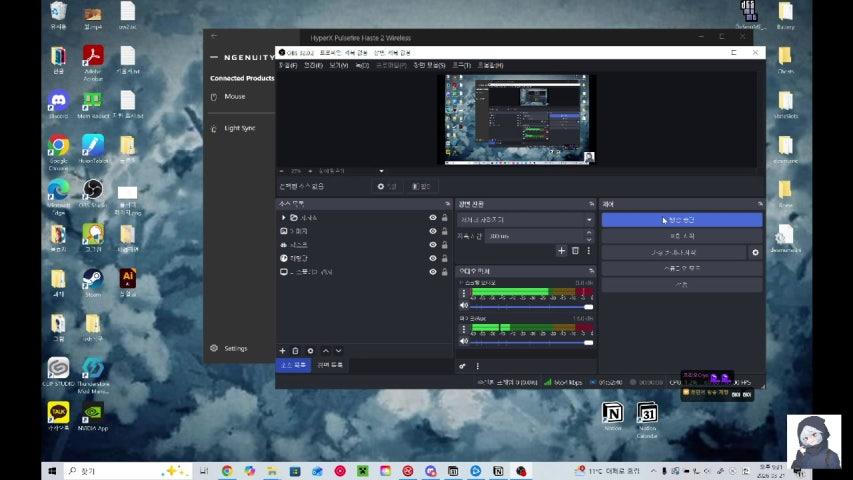Hide the first source with eye icon
853x480 pixels.
[433, 217]
